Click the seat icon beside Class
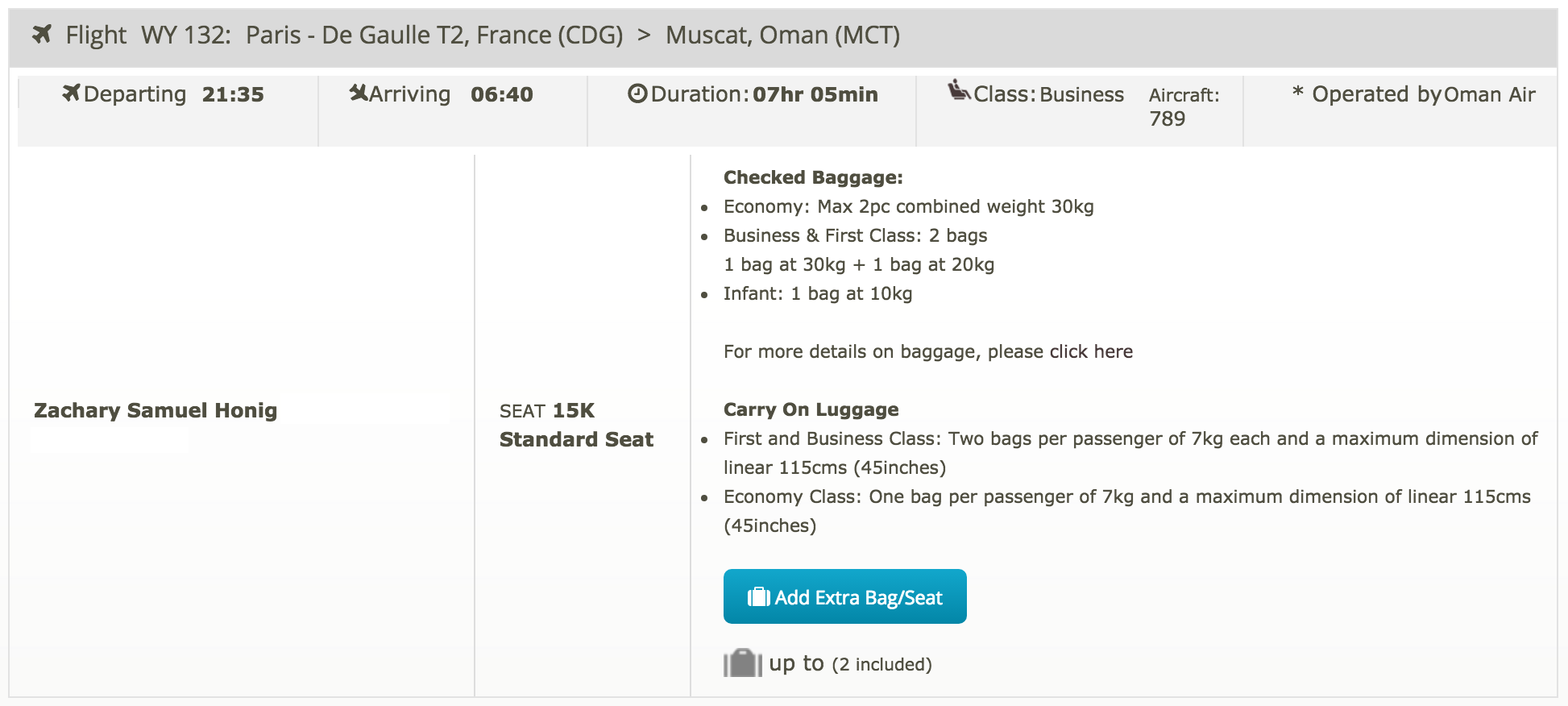 point(959,91)
